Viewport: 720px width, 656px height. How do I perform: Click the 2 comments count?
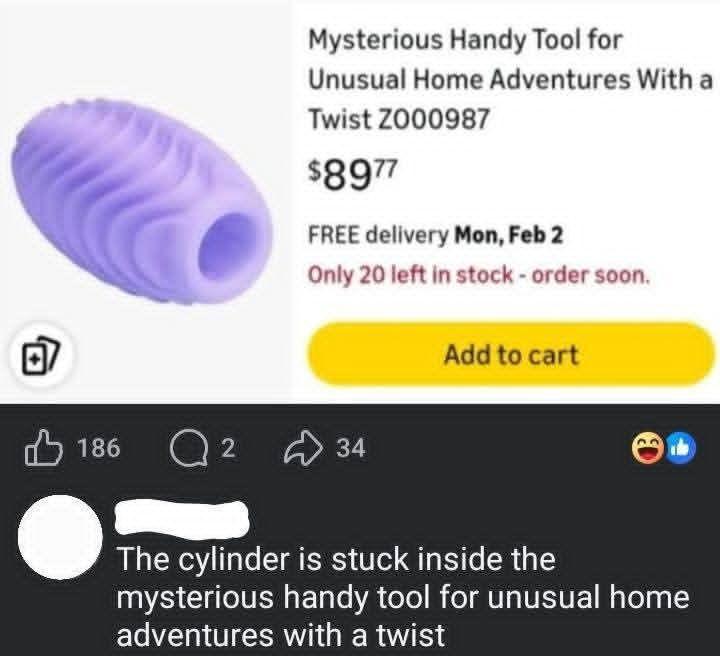tap(228, 448)
